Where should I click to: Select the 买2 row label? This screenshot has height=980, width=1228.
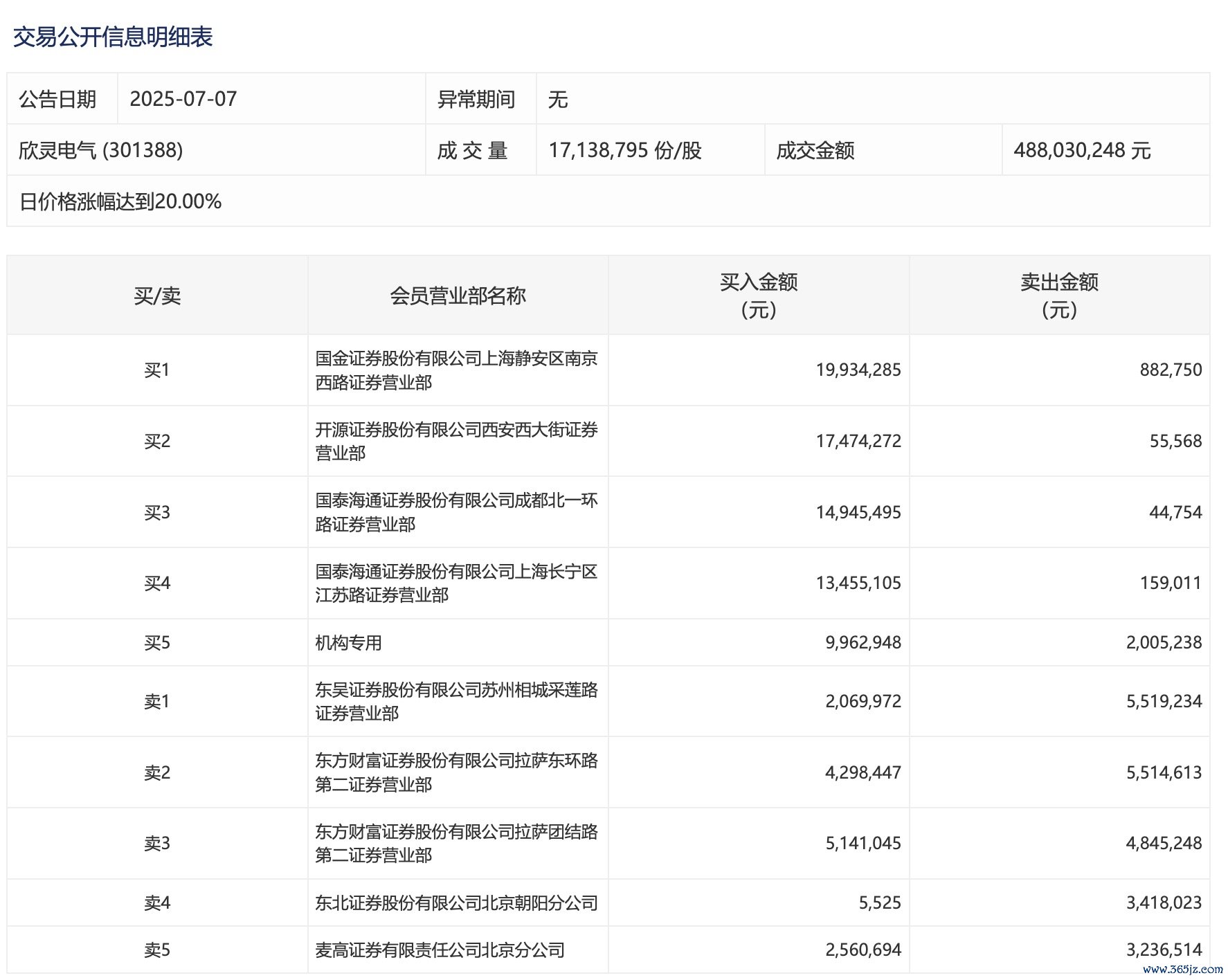pos(157,442)
